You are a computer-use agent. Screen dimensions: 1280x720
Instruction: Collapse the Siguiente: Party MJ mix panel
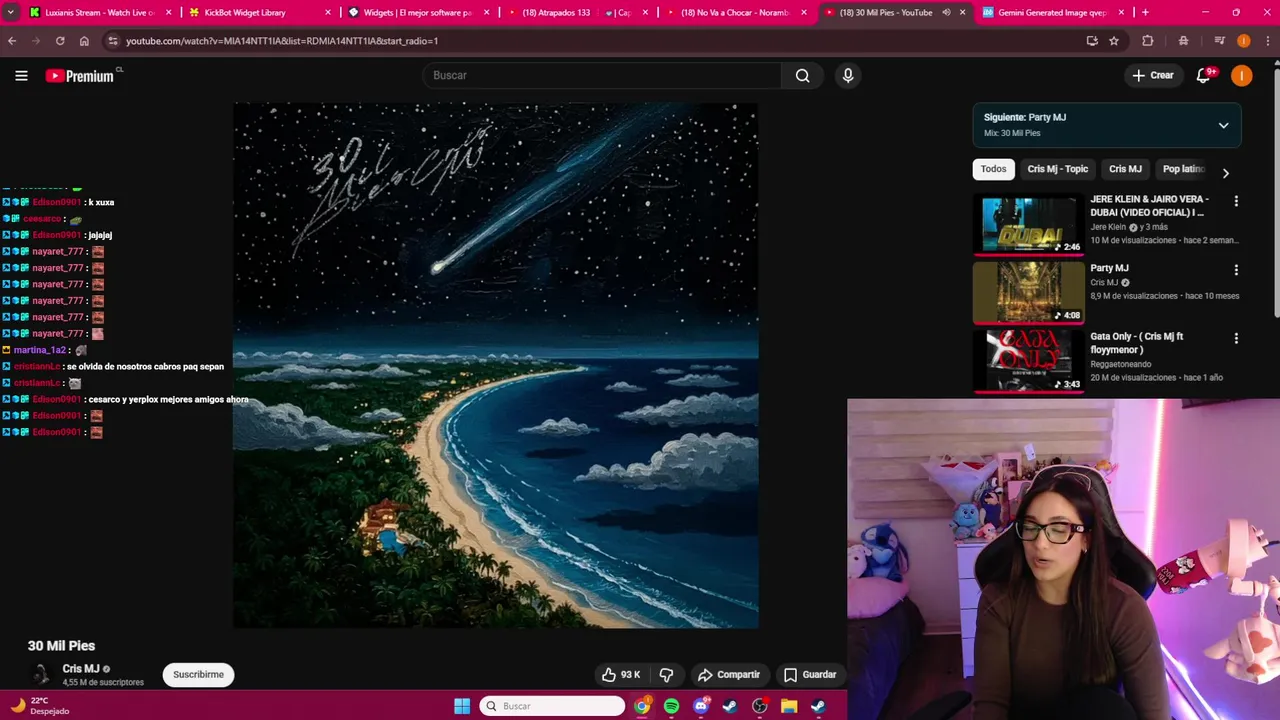(x=1223, y=125)
